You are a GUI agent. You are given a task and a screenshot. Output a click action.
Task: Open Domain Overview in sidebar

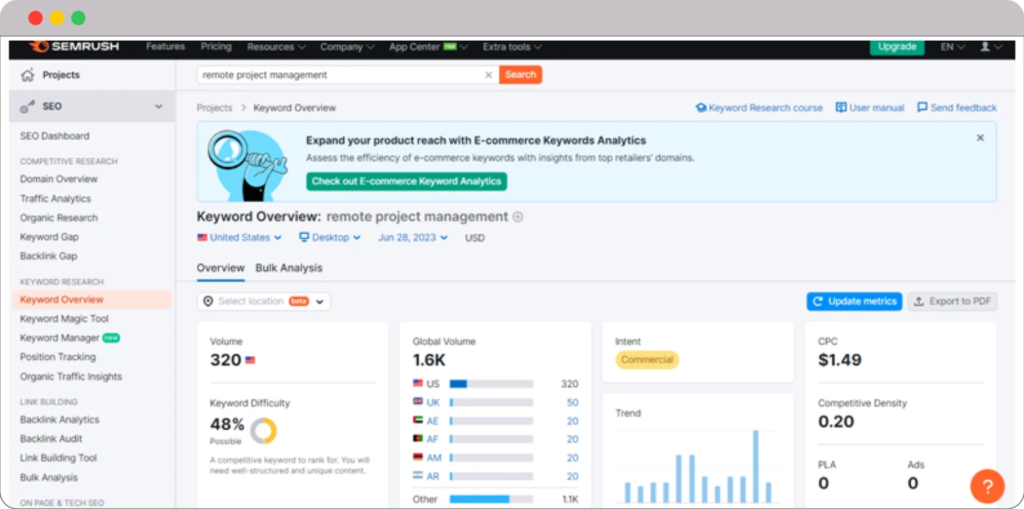pos(59,179)
